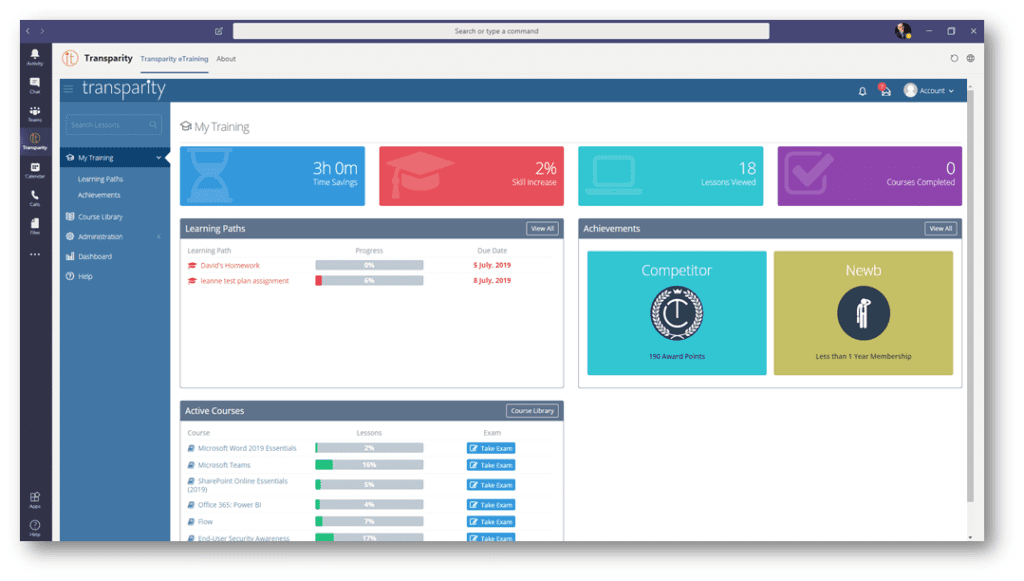1024x581 pixels.
Task: Click the notifications bell icon
Action: pos(862,91)
